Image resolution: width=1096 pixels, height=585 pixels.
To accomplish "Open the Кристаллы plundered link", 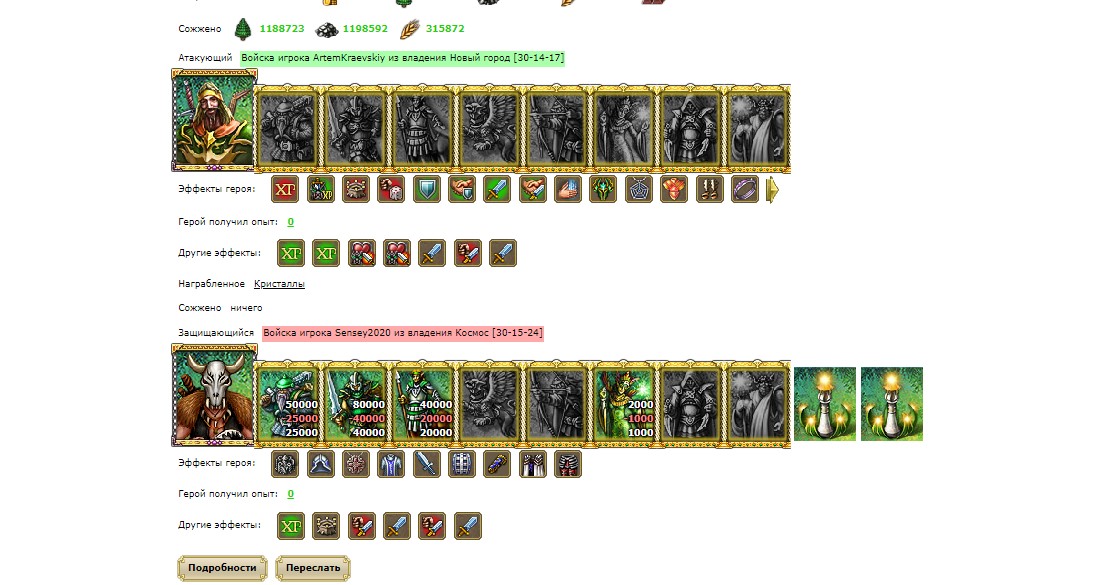I will pos(279,284).
